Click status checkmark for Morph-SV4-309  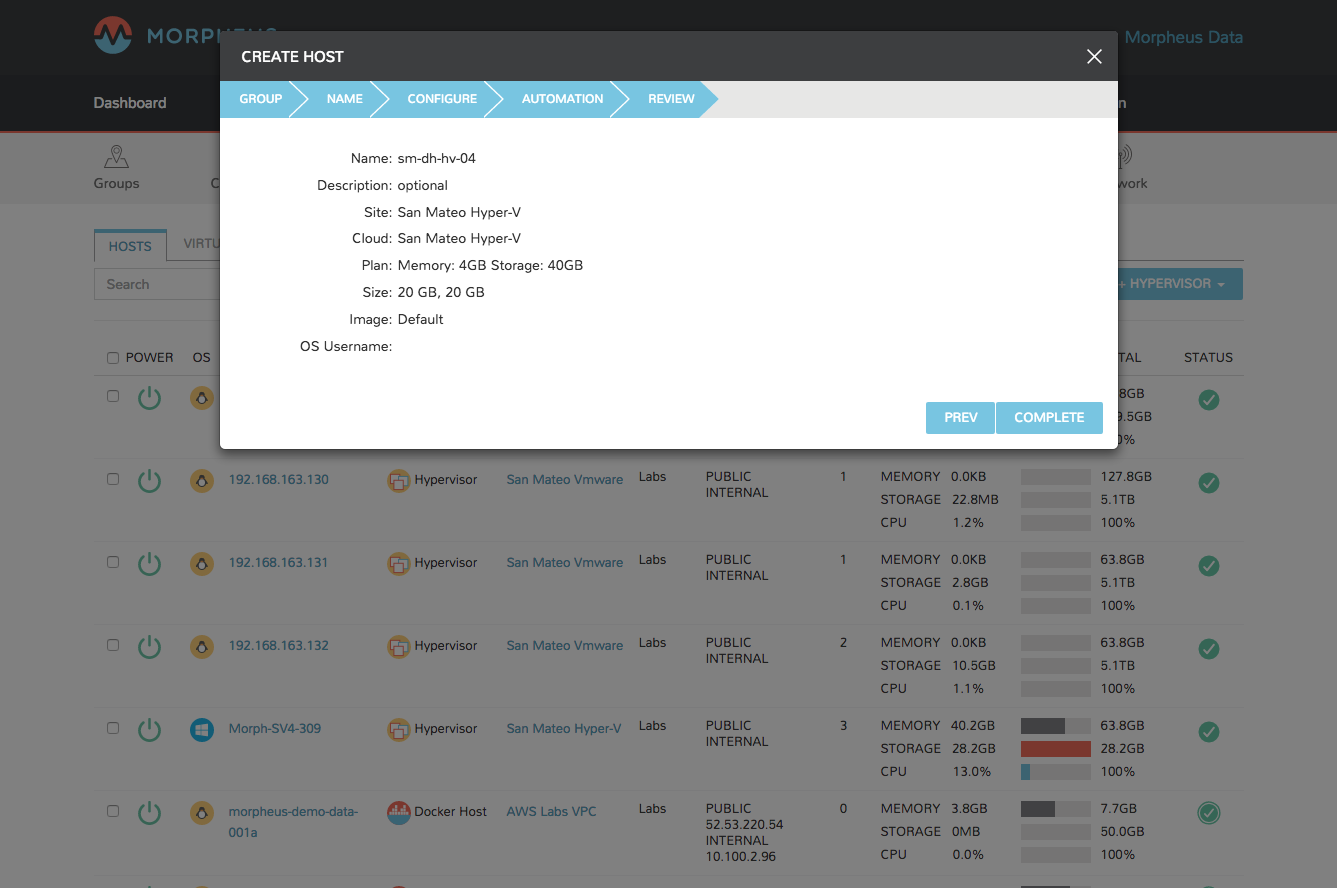(1209, 732)
